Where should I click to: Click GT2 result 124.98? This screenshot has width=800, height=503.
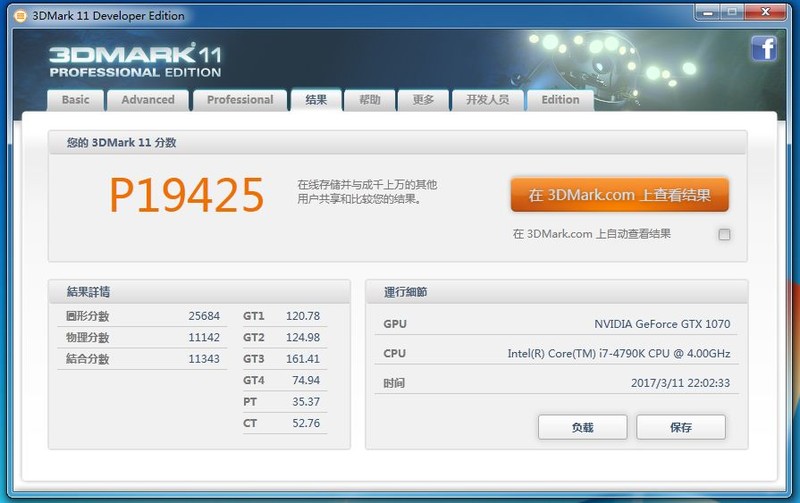pos(303,337)
